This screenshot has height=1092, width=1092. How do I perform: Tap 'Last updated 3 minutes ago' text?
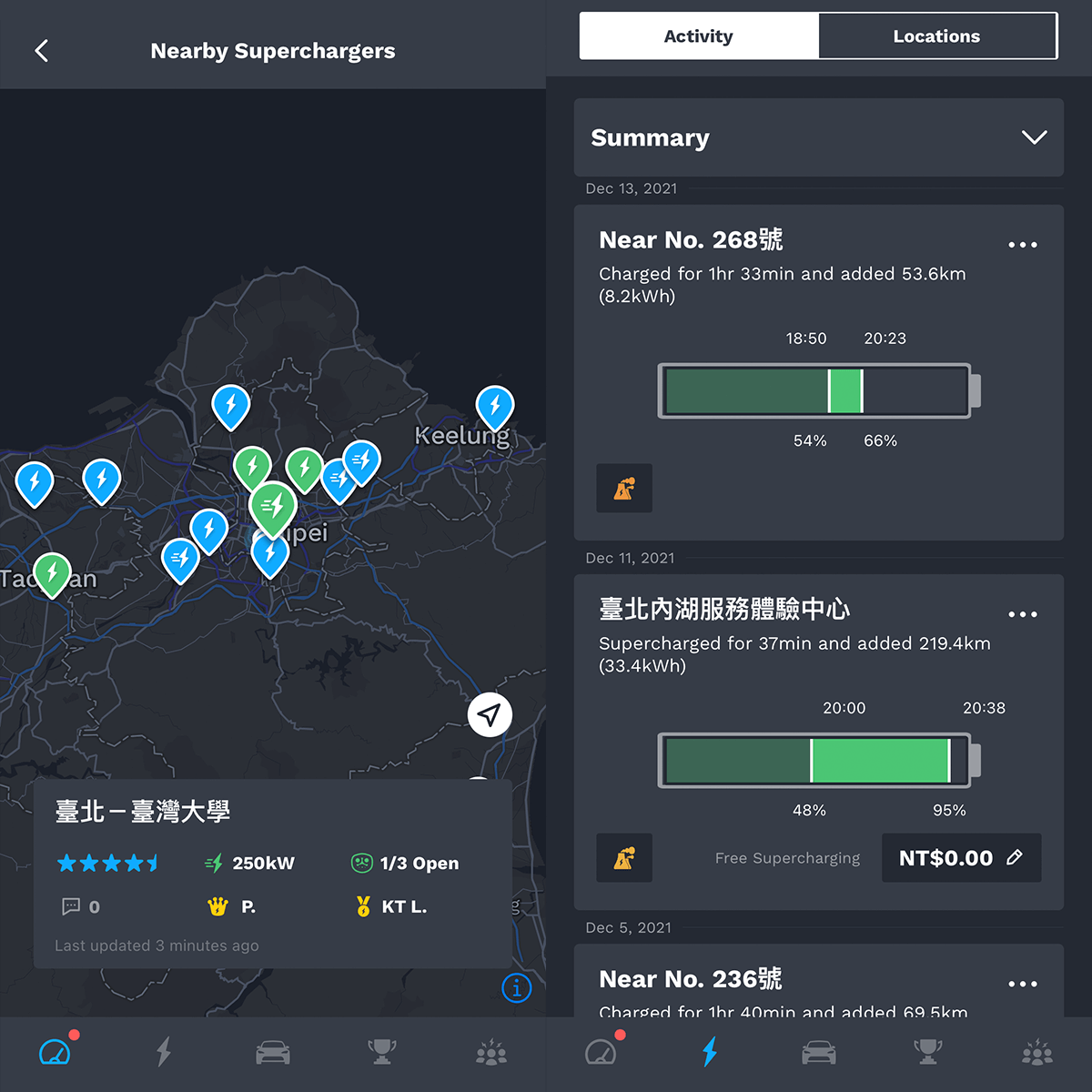pyautogui.click(x=157, y=945)
